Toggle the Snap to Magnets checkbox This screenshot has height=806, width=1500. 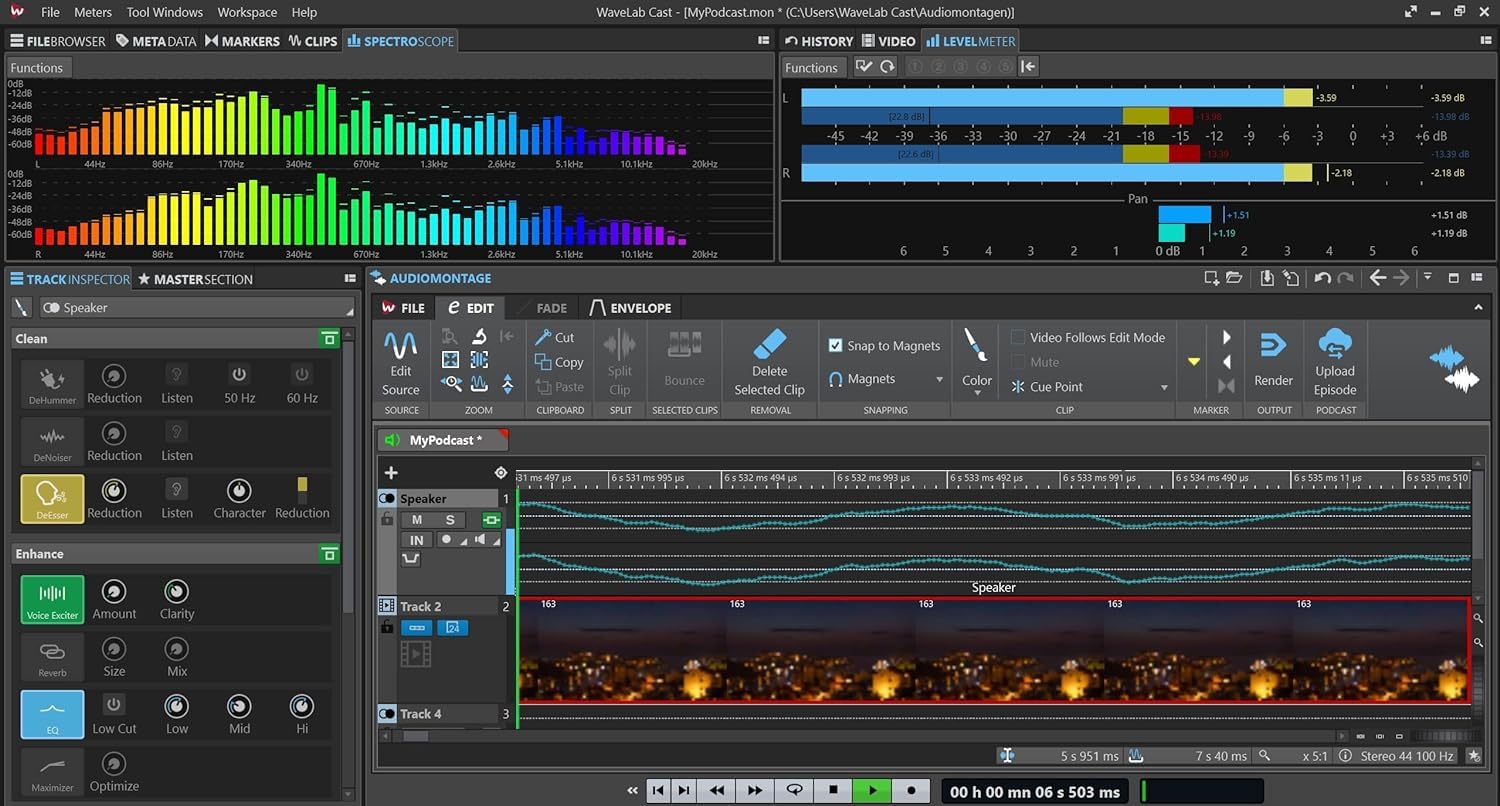[835, 346]
